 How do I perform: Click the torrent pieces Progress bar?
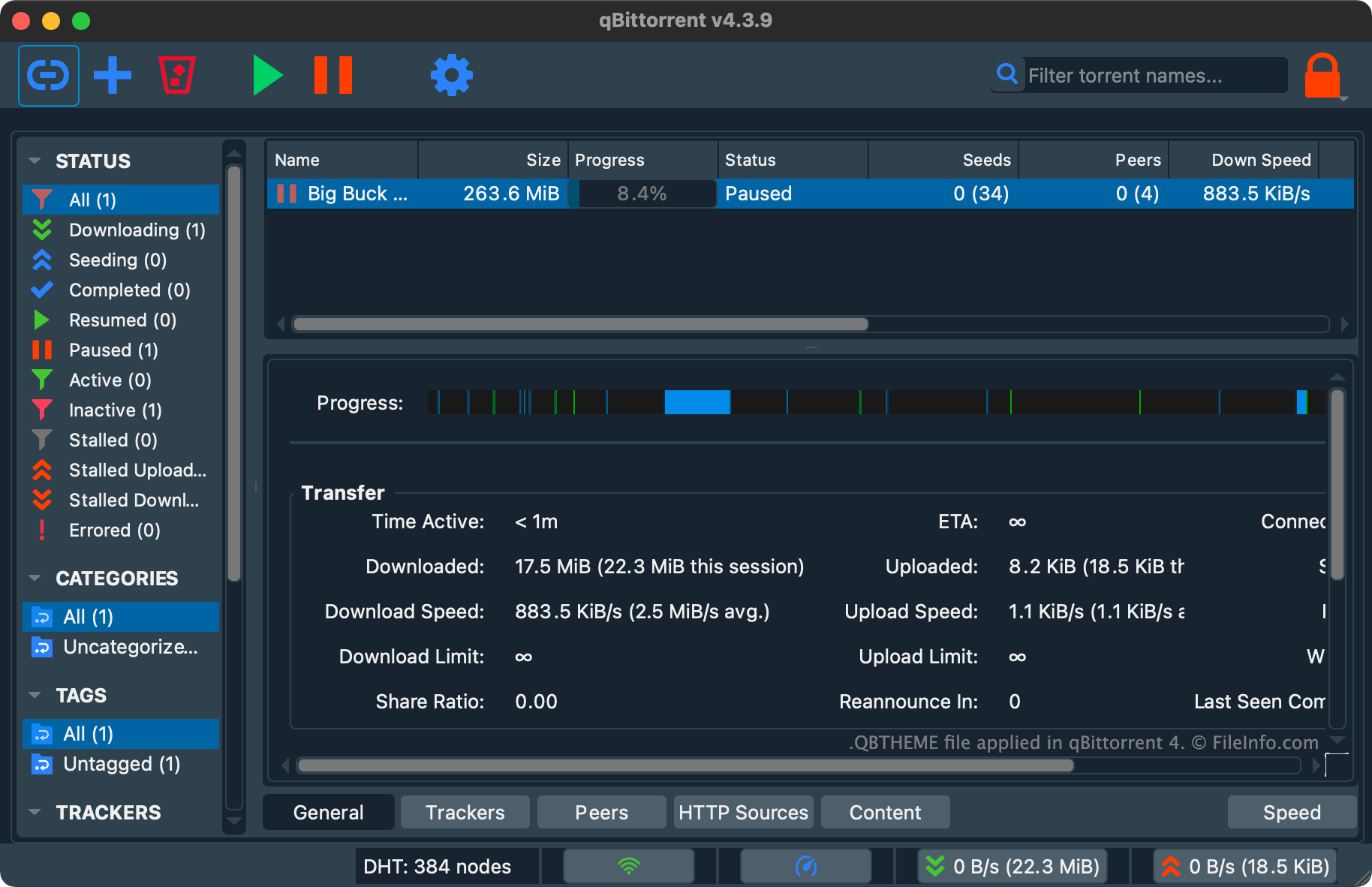pos(876,402)
